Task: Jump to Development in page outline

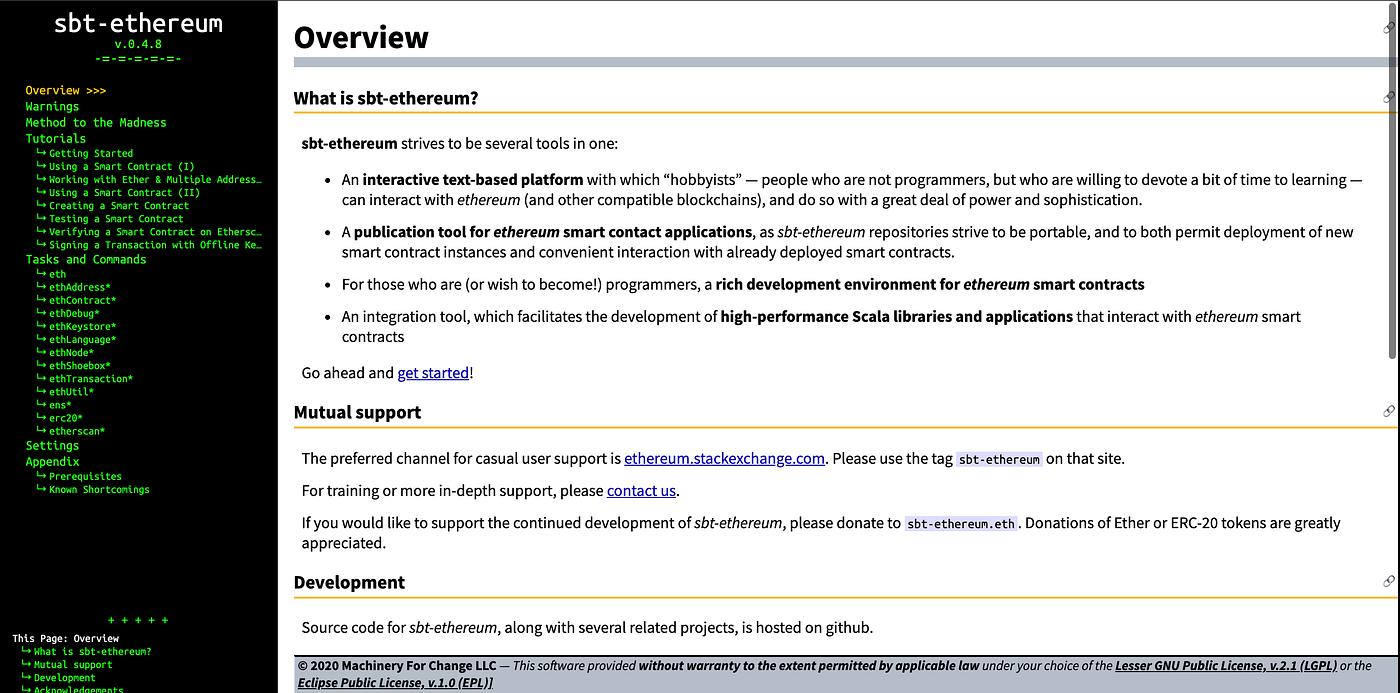Action: click(65, 677)
